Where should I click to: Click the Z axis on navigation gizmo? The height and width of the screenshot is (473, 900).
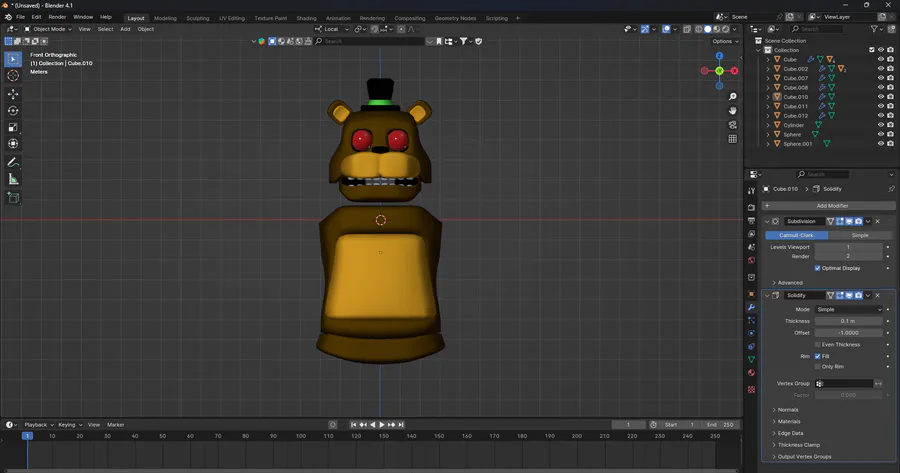coord(719,56)
